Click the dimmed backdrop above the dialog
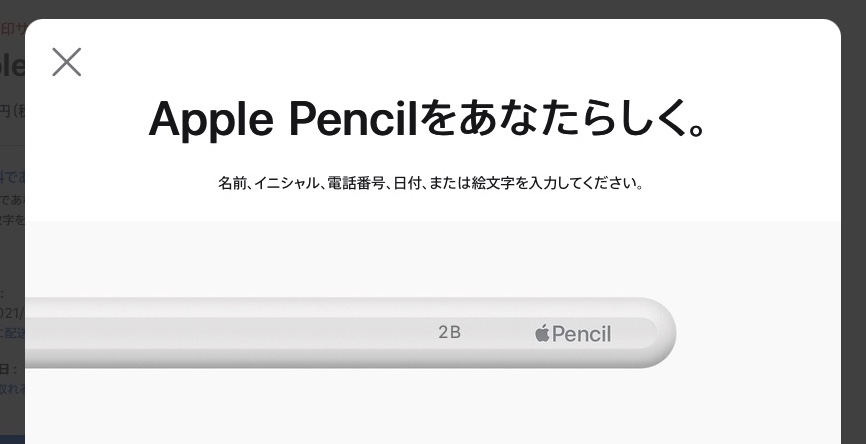This screenshot has width=866, height=444. [x=432, y=8]
